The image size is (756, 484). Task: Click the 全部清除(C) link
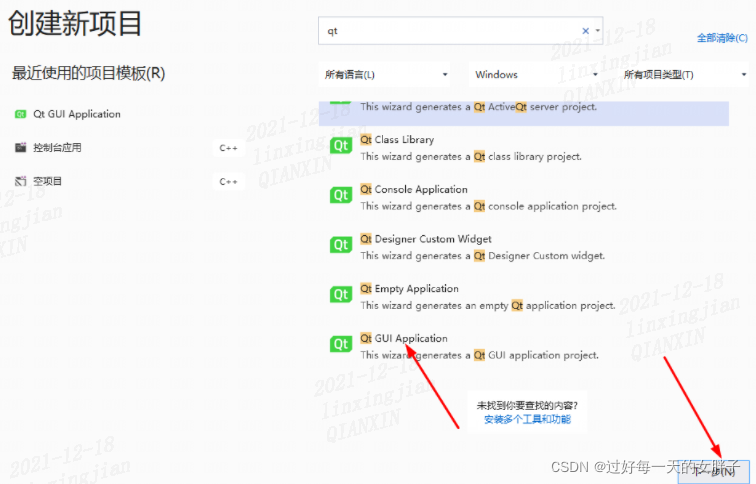[722, 38]
